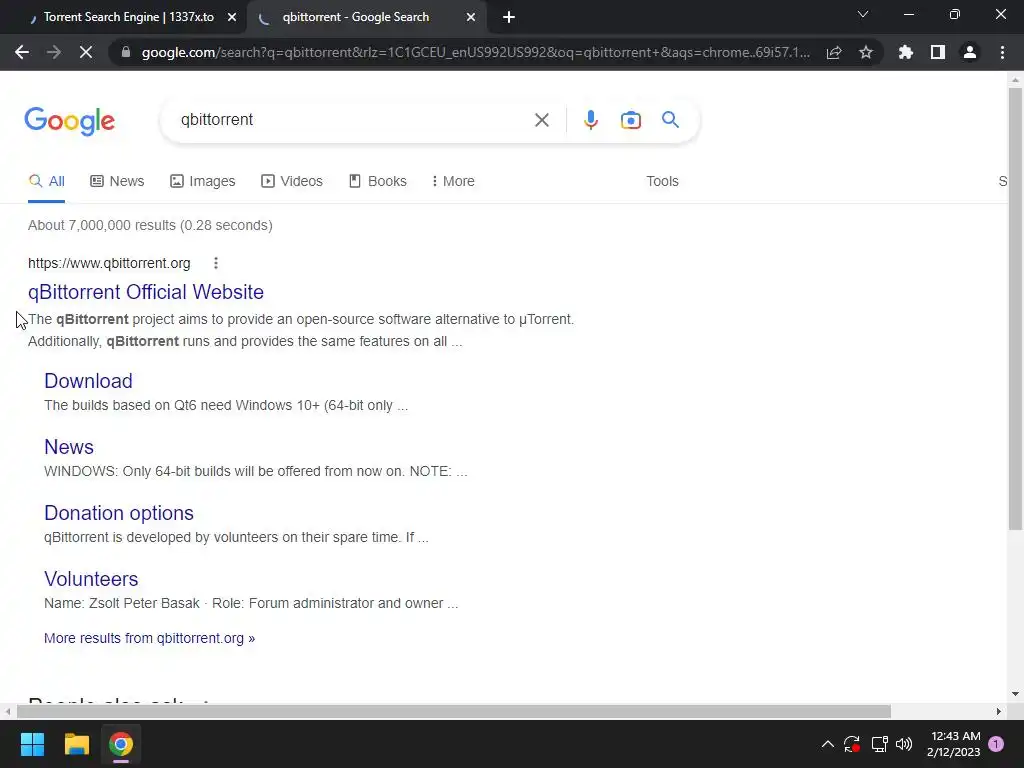Go back to the previous page

point(22,52)
